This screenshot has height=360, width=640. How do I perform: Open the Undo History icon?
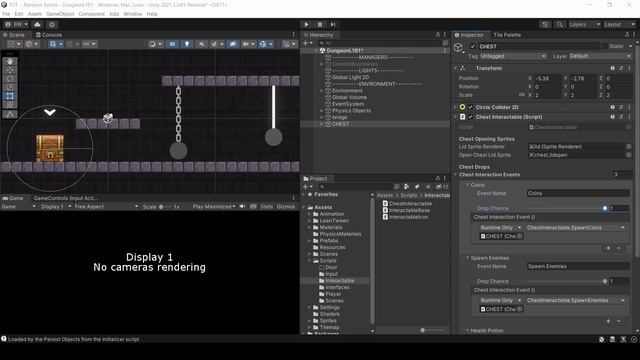click(545, 24)
